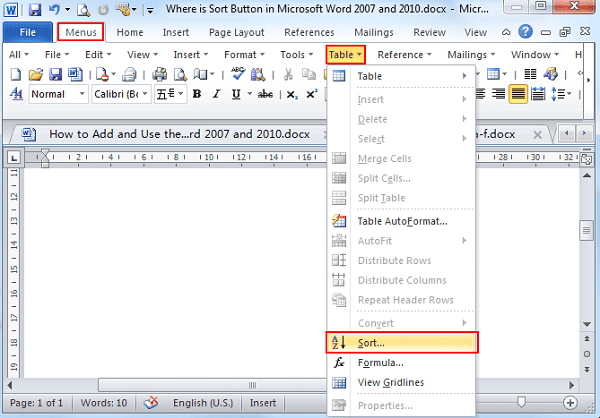Open the Normal style dropdown
Screen dimensions: 600x418
[82, 94]
